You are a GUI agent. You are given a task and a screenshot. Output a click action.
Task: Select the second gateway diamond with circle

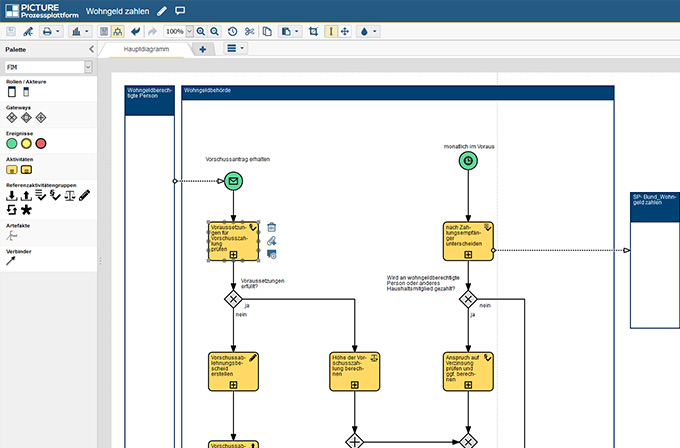[26, 118]
